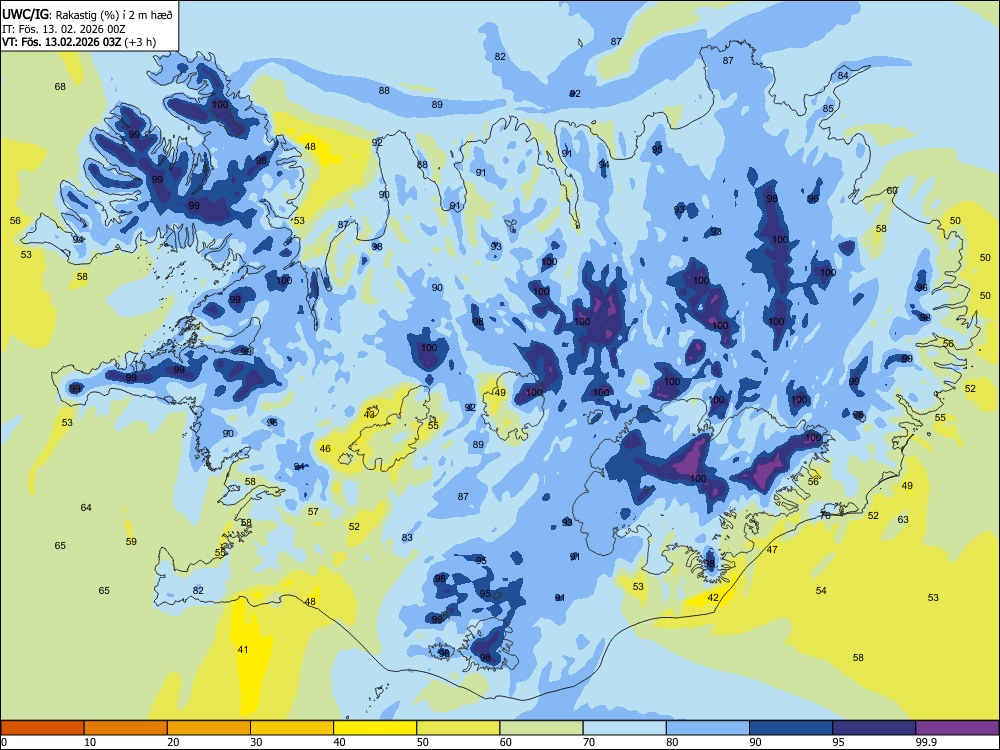Viewport: 1000px width, 750px height.
Task: Click the map value '41' in the yellow area
Action: point(243,650)
